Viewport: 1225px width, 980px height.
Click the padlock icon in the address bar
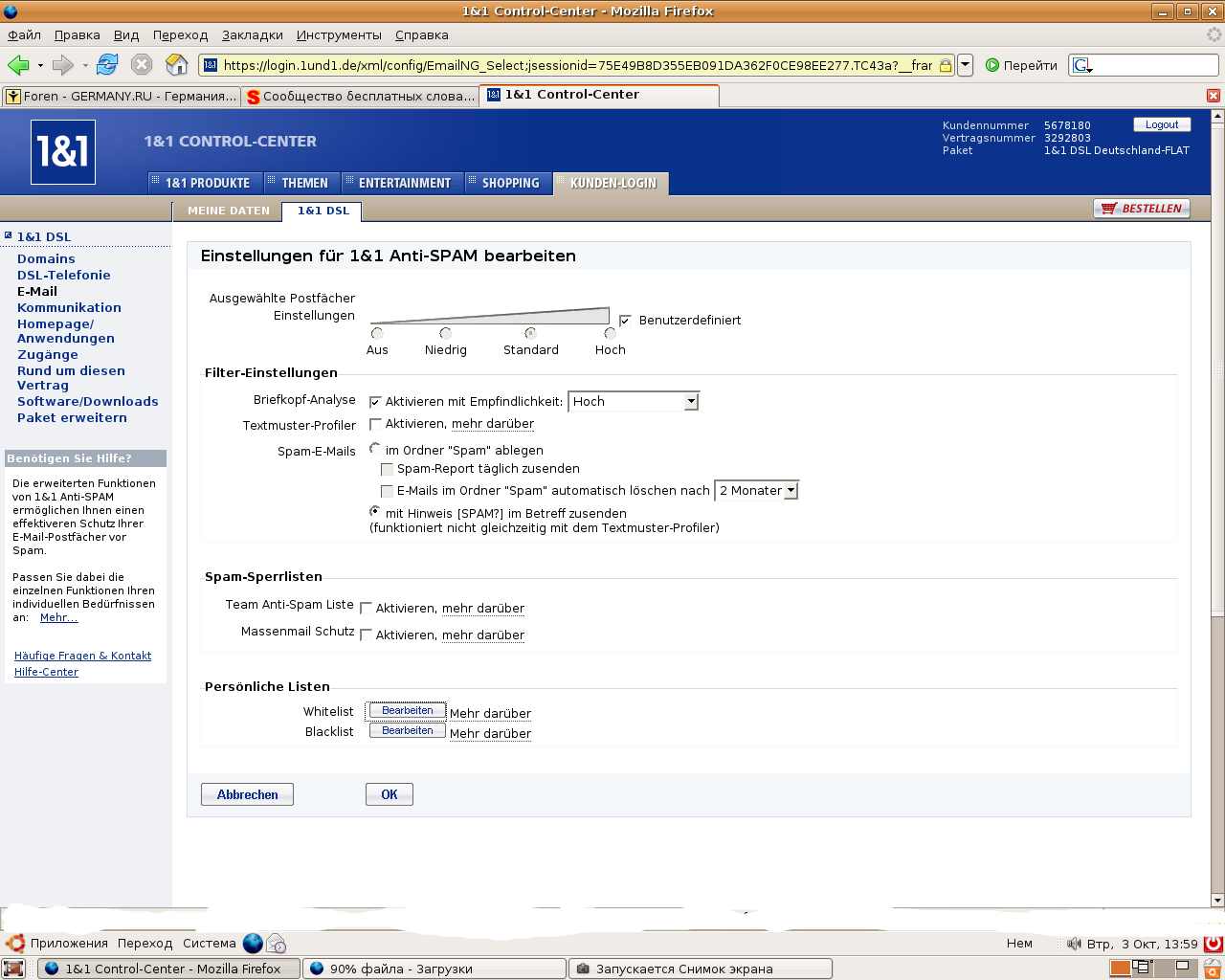tap(946, 65)
